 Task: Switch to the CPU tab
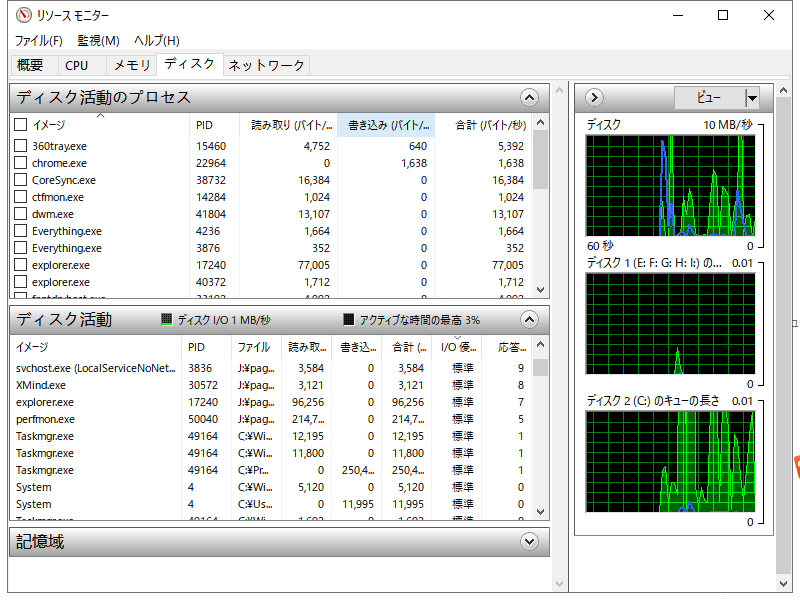coord(77,65)
